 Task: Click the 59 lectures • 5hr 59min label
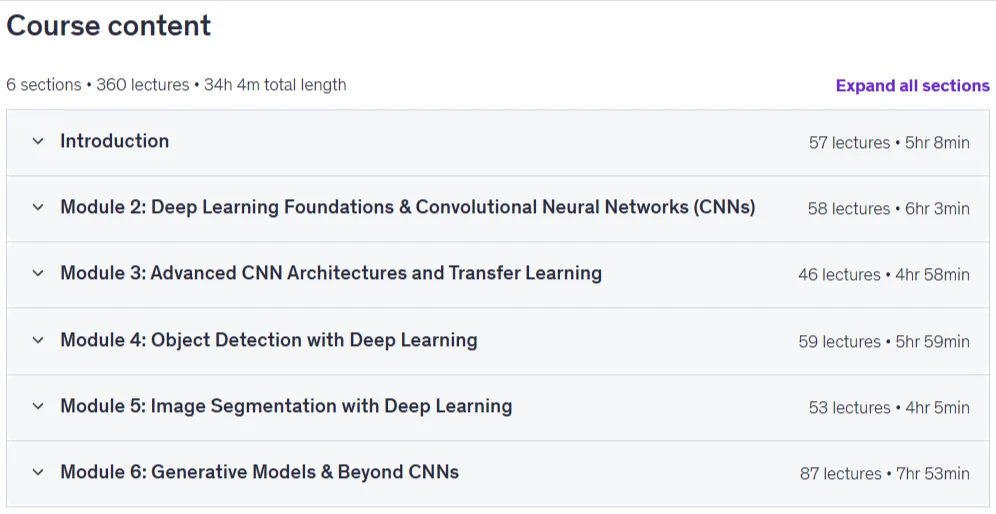point(884,341)
